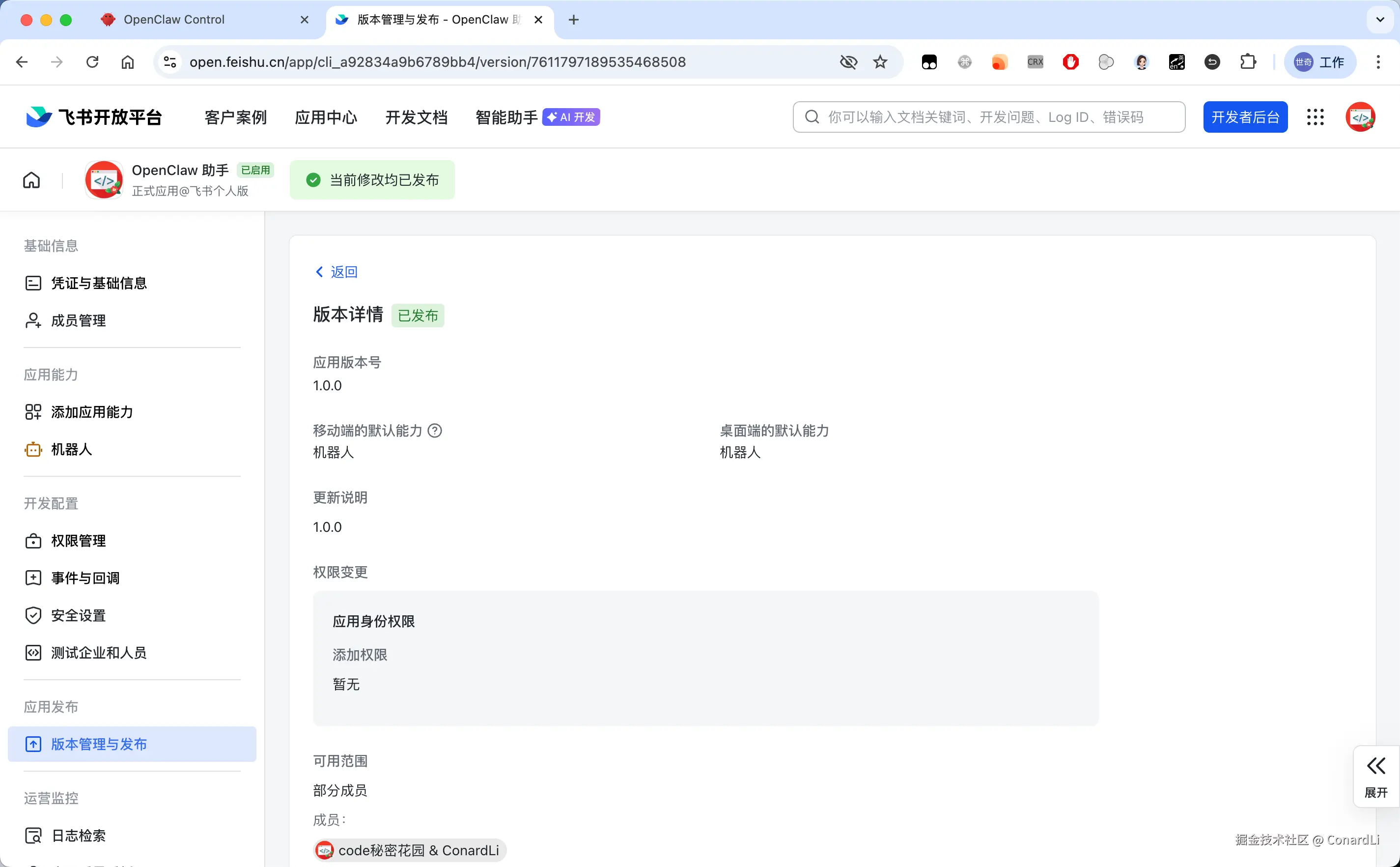The width and height of the screenshot is (1400, 867).
Task: Open the 机器人 sidebar item
Action: (x=71, y=449)
